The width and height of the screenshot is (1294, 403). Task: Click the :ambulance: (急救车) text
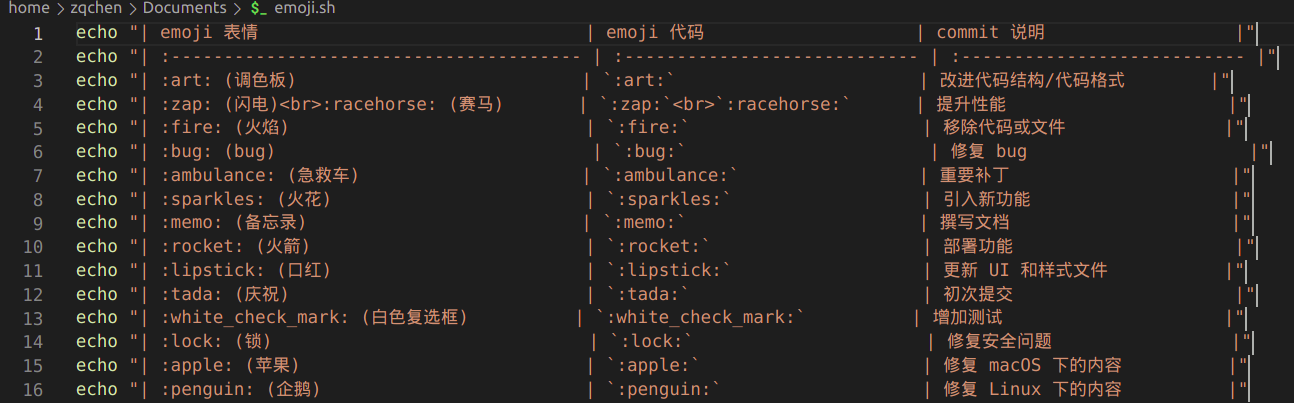[260, 176]
